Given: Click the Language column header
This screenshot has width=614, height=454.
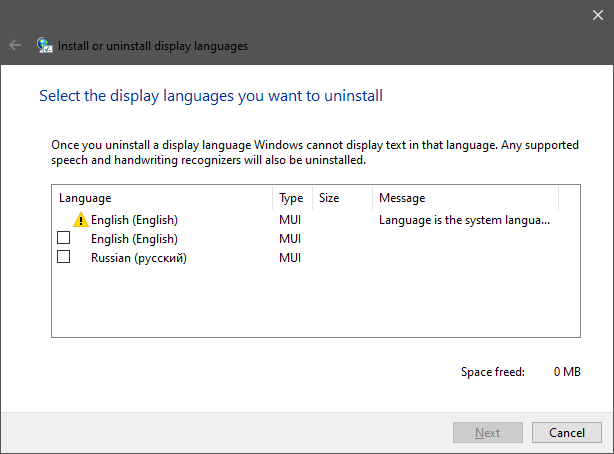Looking at the screenshot, I should click(x=162, y=198).
